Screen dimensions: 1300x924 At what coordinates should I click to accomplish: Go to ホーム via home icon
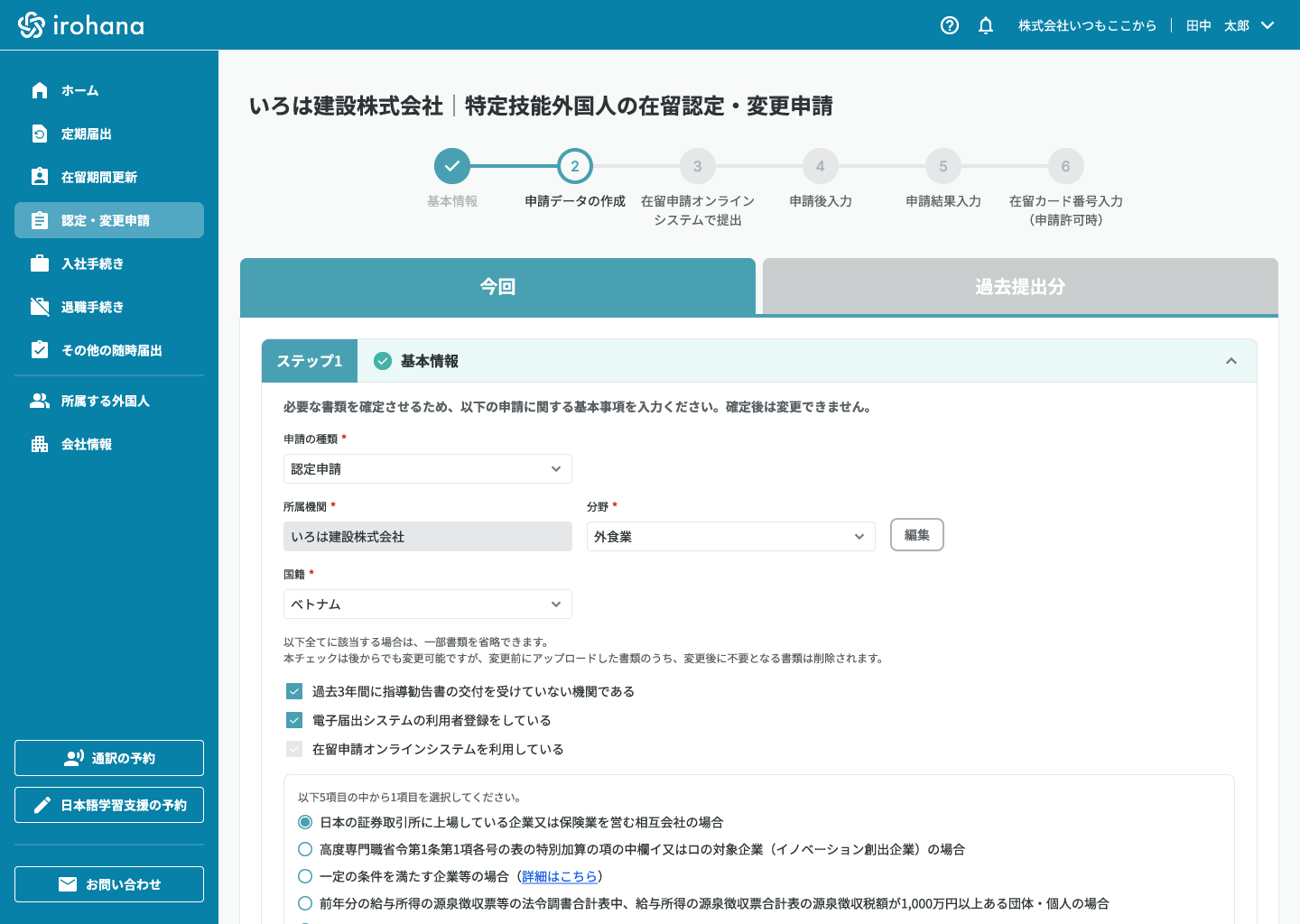tap(40, 90)
